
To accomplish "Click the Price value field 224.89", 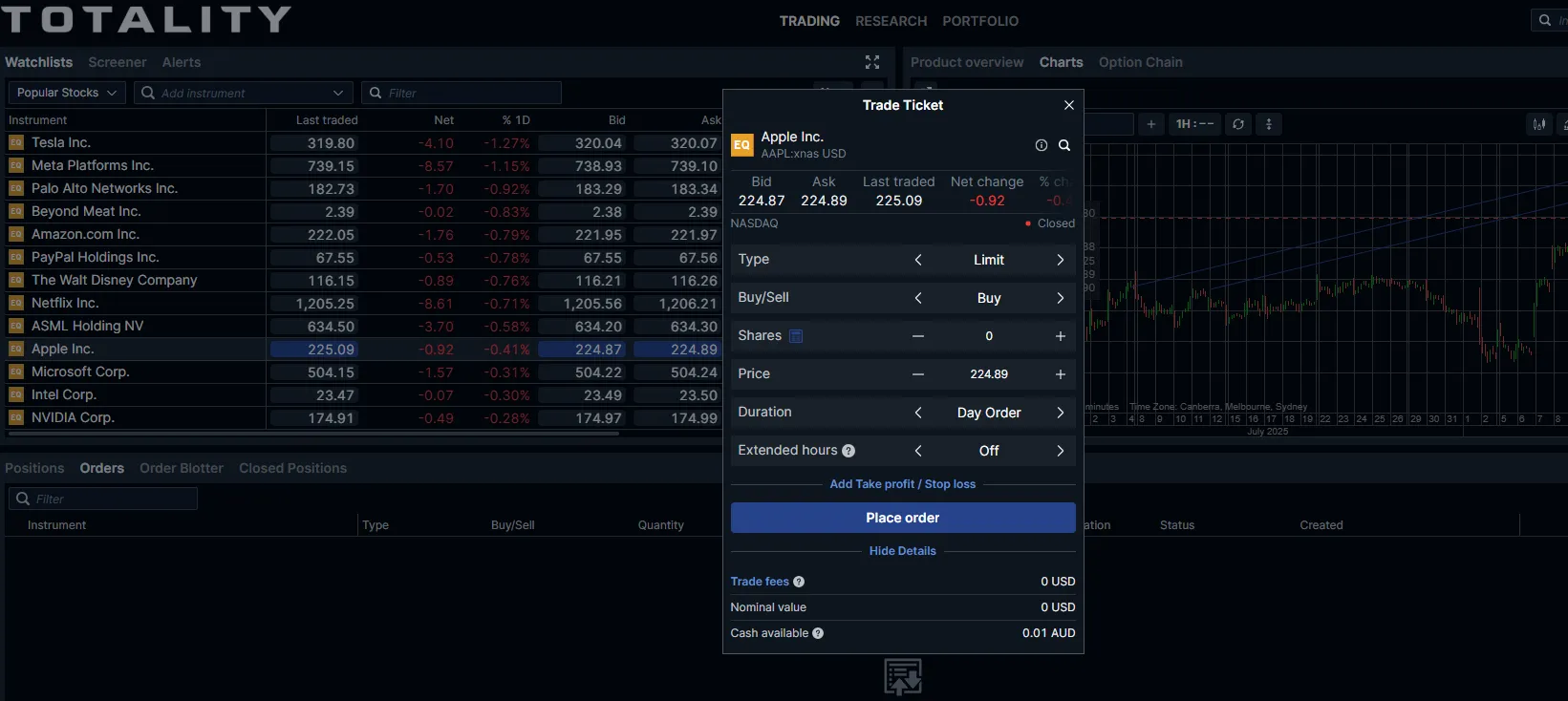I will [989, 374].
